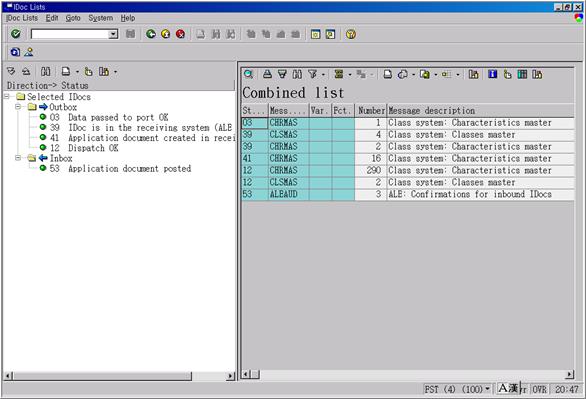Viewport: 586px width, 399px height.
Task: Click Sort ascending icon in list toolbar
Action: point(267,74)
